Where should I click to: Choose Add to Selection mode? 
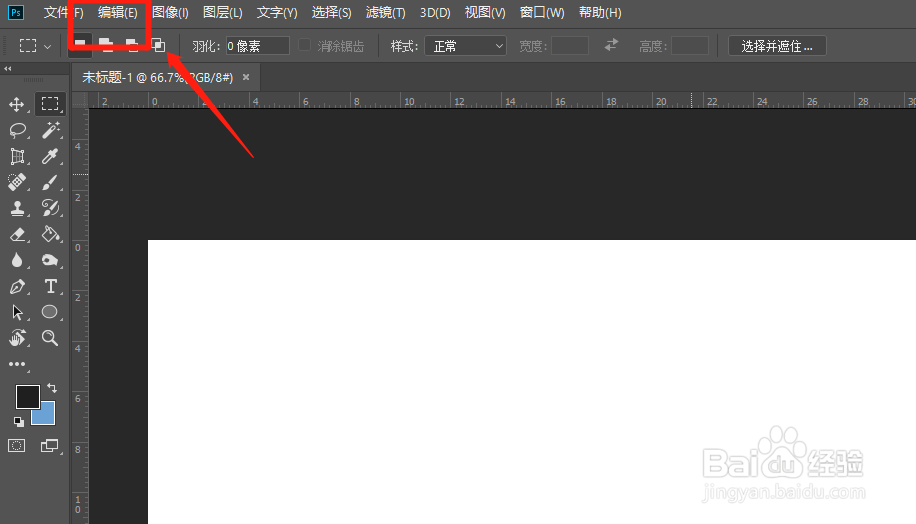click(x=106, y=46)
